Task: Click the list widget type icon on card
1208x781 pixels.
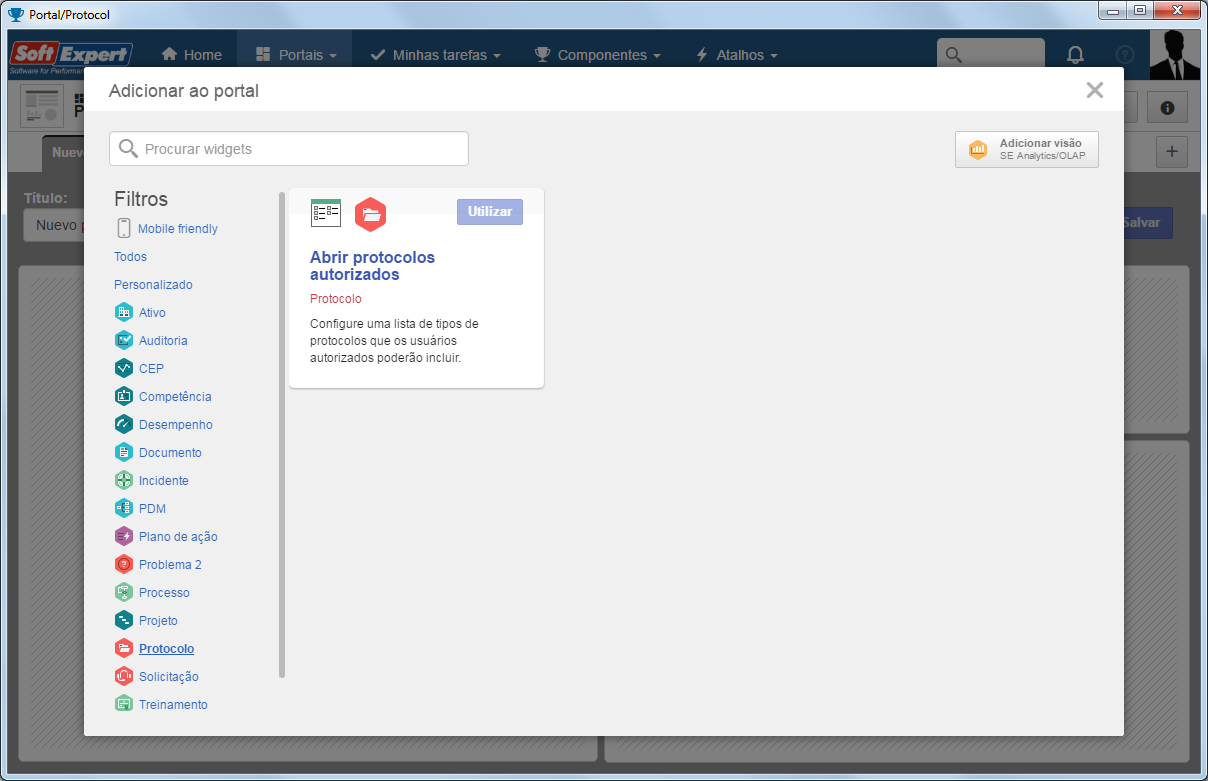Action: [326, 213]
